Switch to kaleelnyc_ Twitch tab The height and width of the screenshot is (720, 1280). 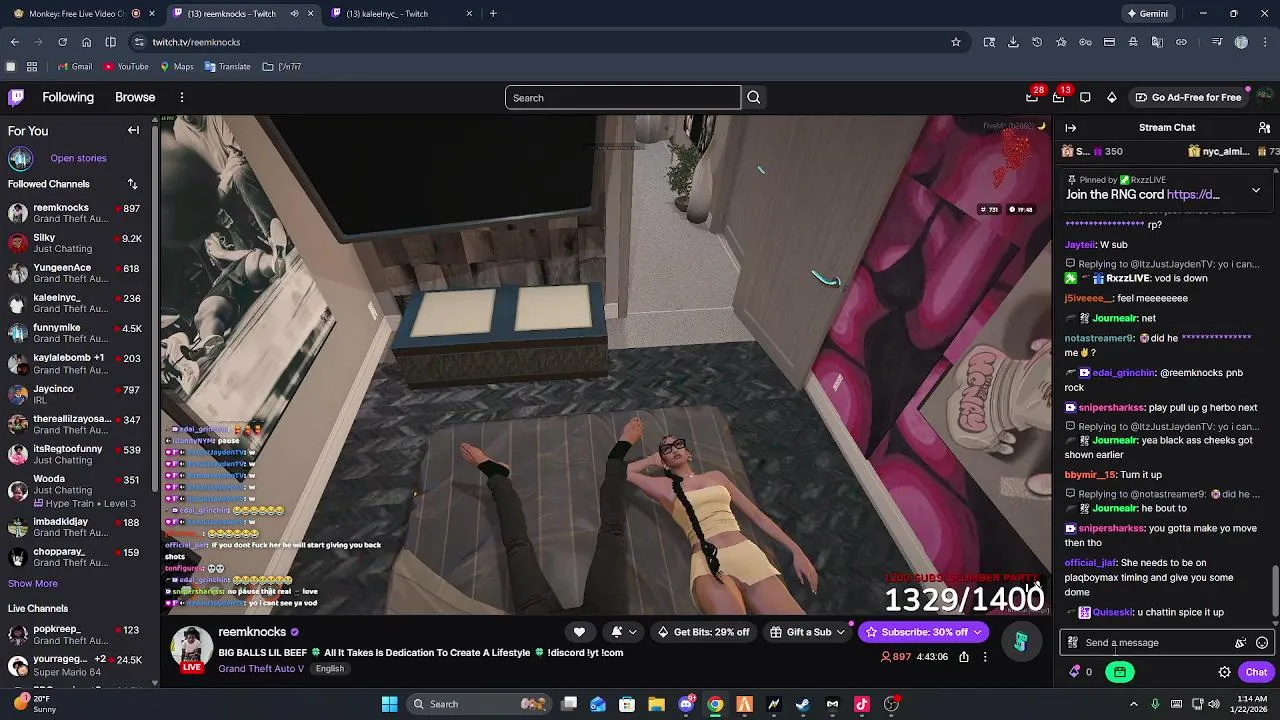point(402,13)
